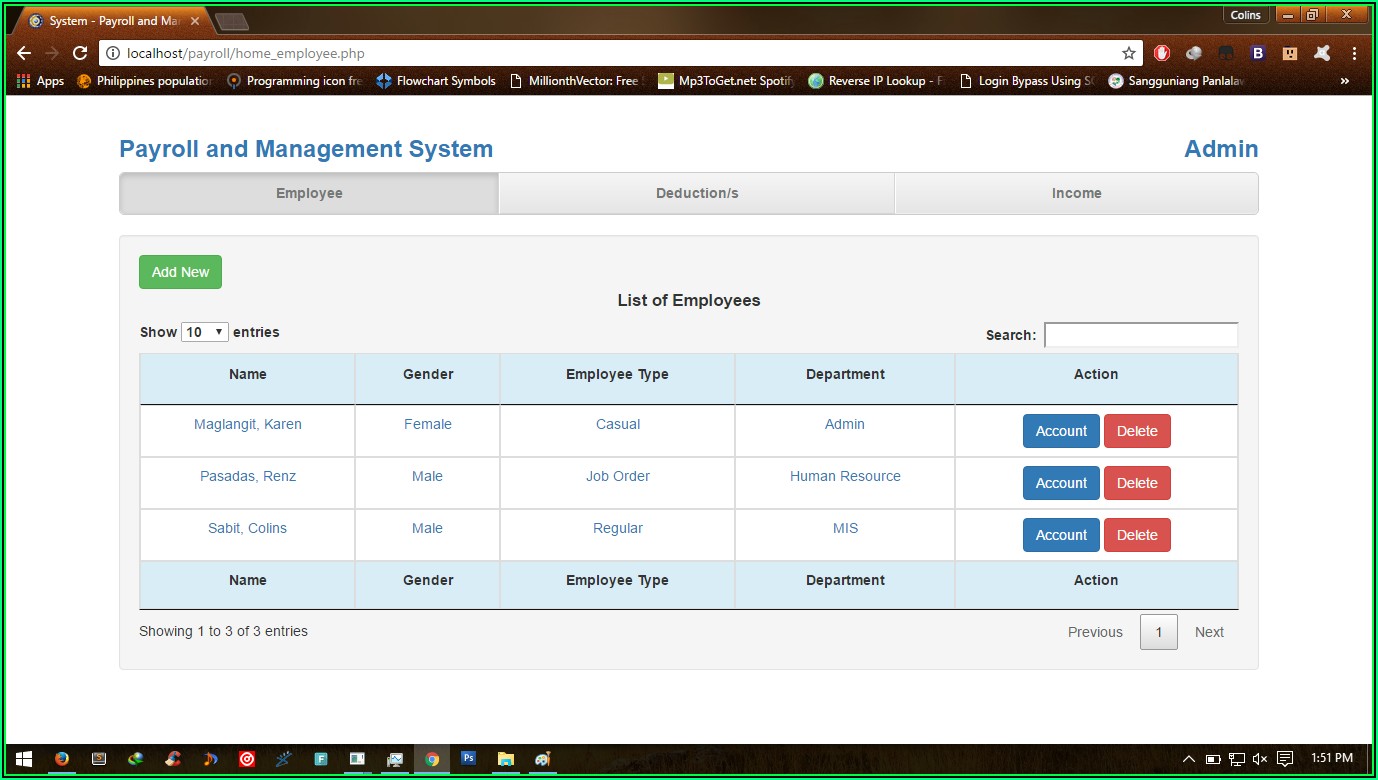Unmute the volume in system tray

coord(1260,759)
